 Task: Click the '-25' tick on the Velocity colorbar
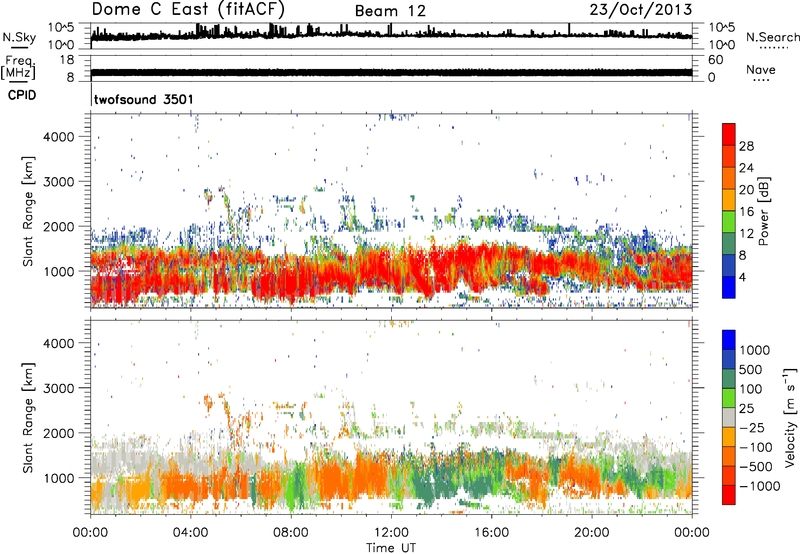[x=751, y=427]
